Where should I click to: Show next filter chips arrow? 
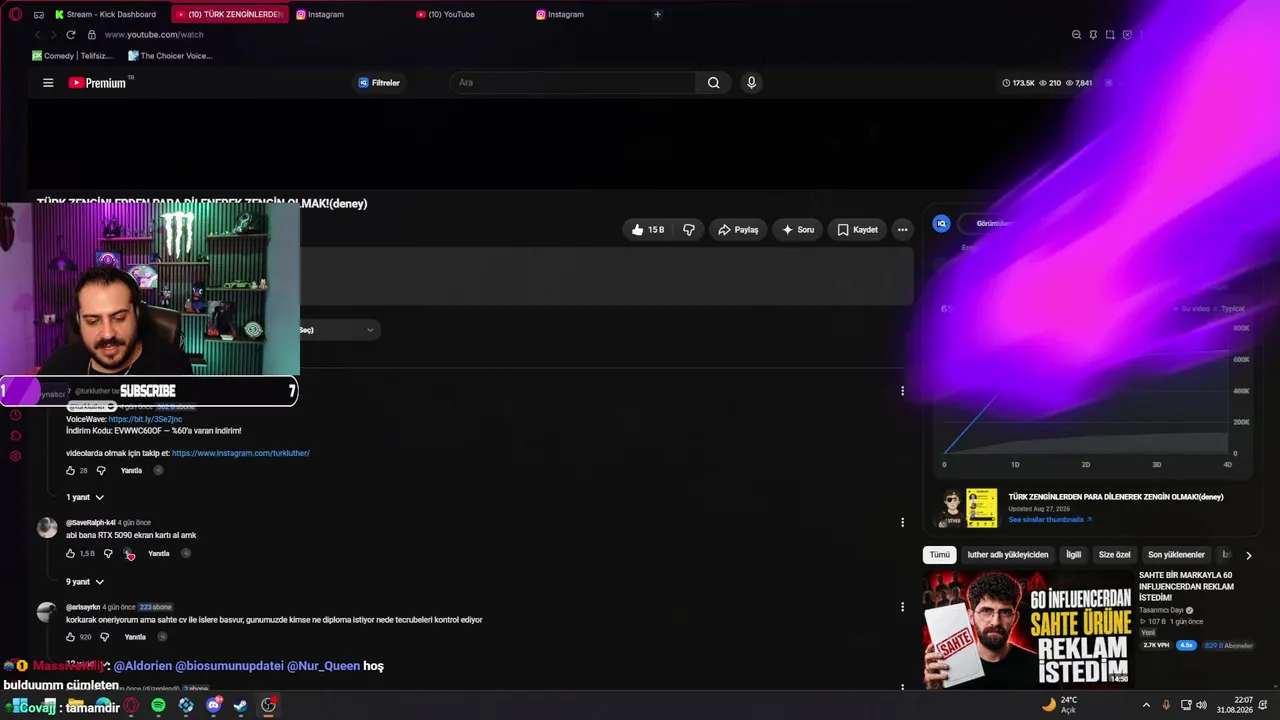1248,555
